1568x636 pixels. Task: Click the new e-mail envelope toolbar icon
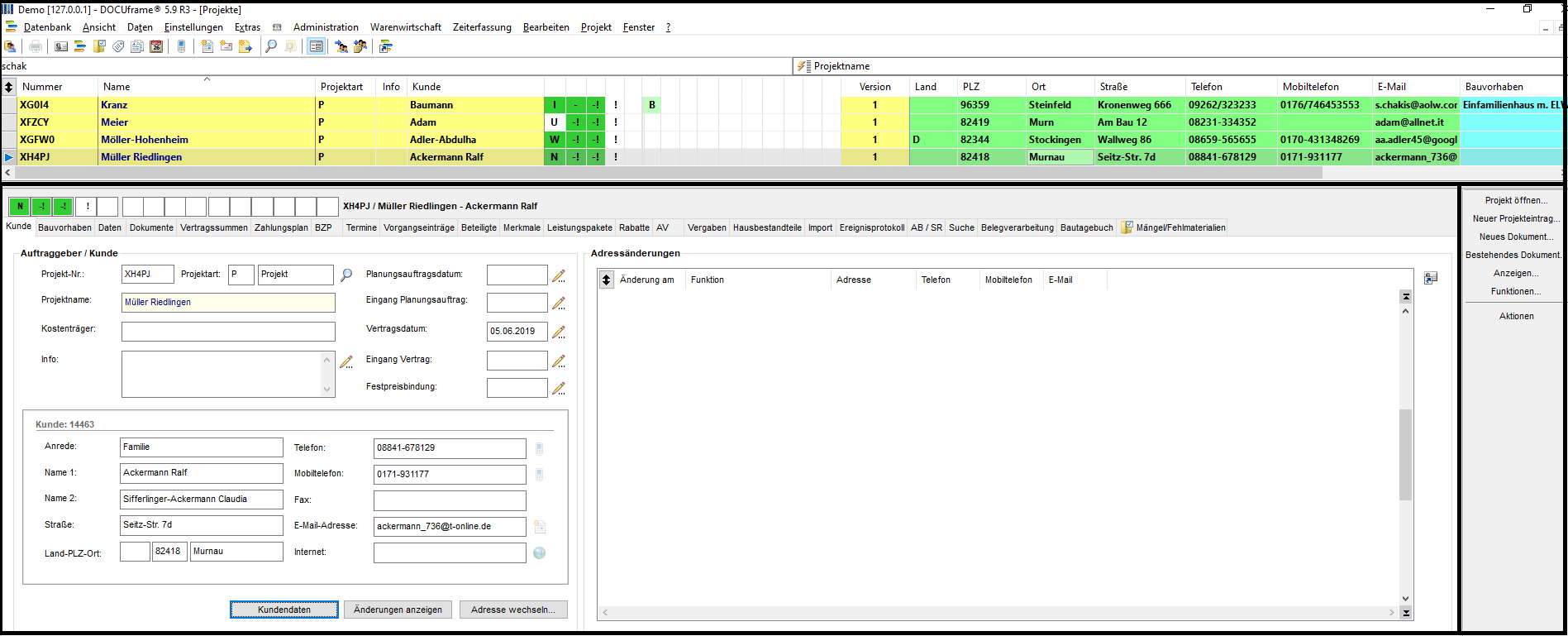click(226, 46)
